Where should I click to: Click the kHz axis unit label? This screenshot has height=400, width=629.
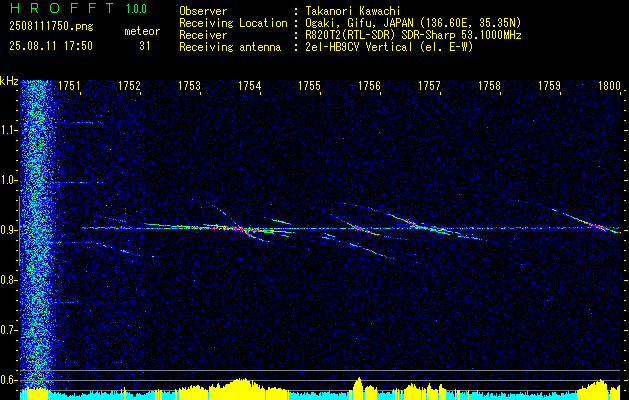(x=9, y=81)
